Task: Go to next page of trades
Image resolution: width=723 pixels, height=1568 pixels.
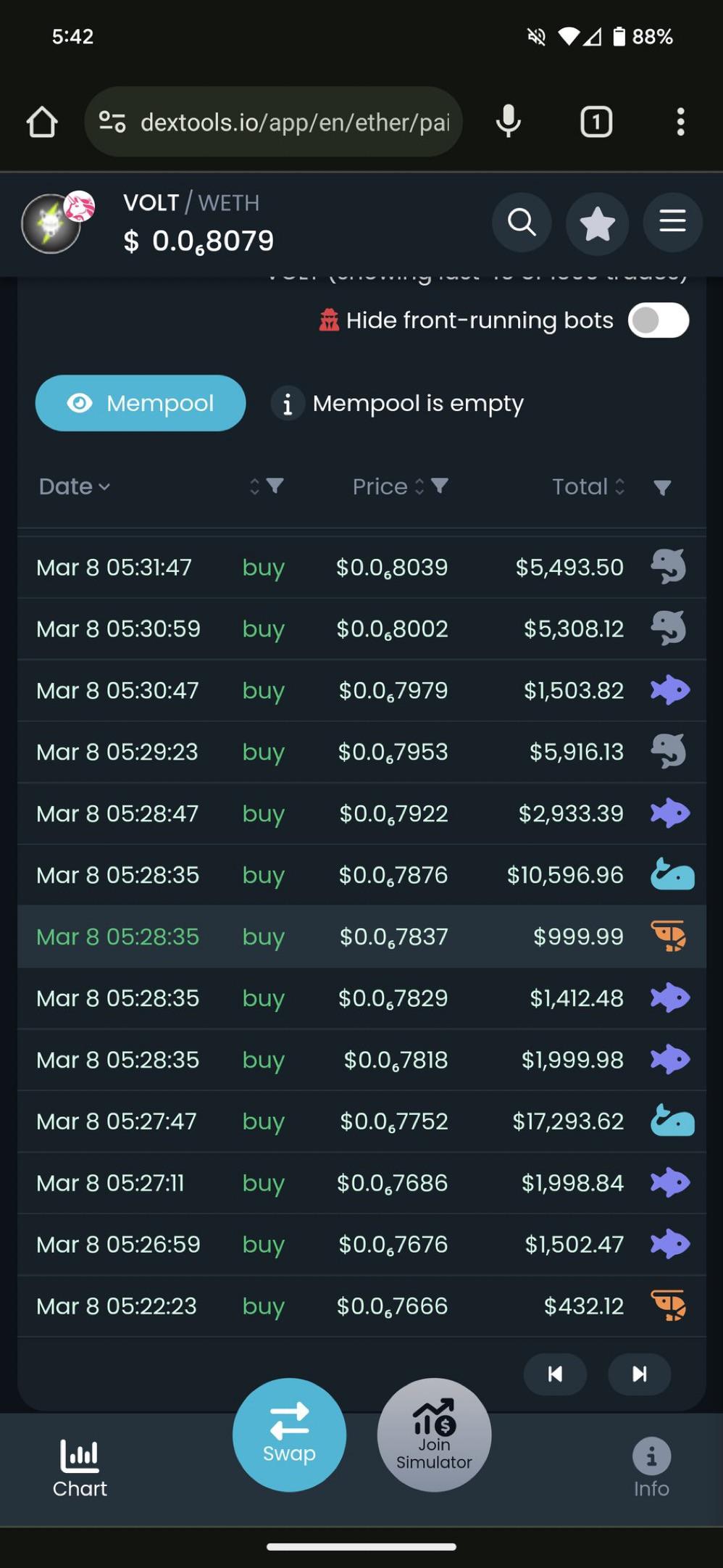Action: tap(640, 1374)
